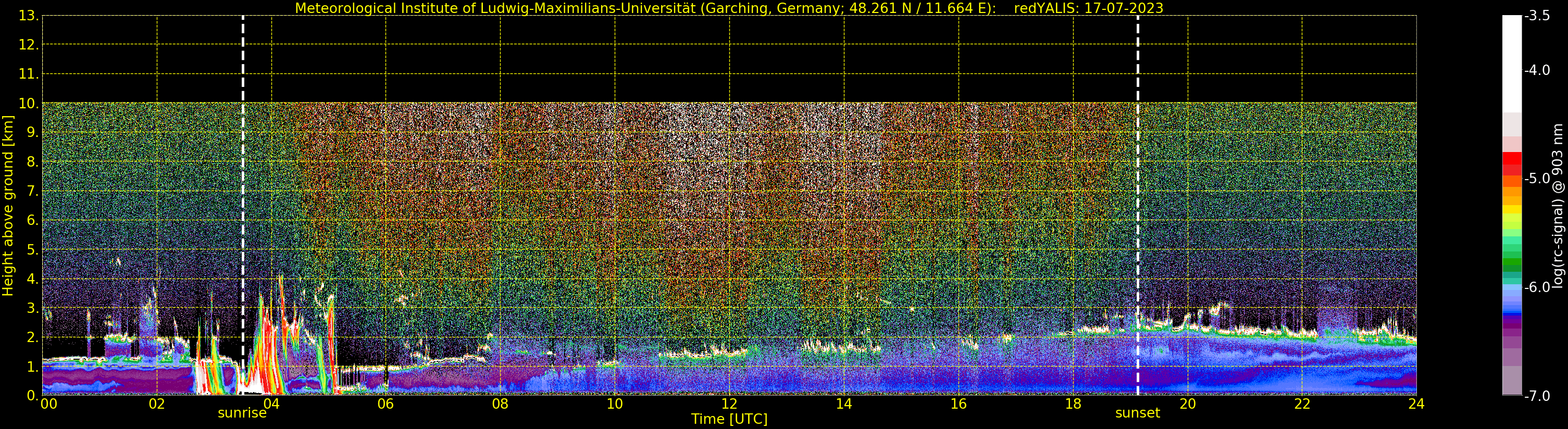The height and width of the screenshot is (429, 1568).
Task: Click the time tick label '02'
Action: [x=156, y=404]
